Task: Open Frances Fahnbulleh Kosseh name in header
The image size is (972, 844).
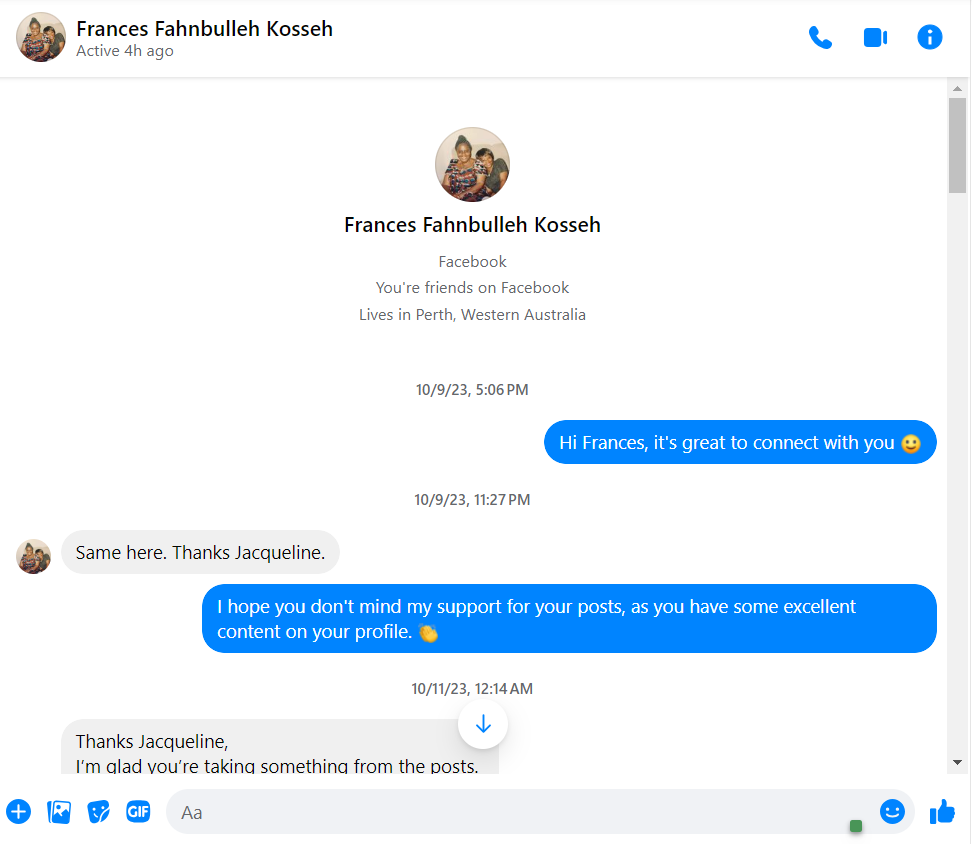Action: pos(204,28)
